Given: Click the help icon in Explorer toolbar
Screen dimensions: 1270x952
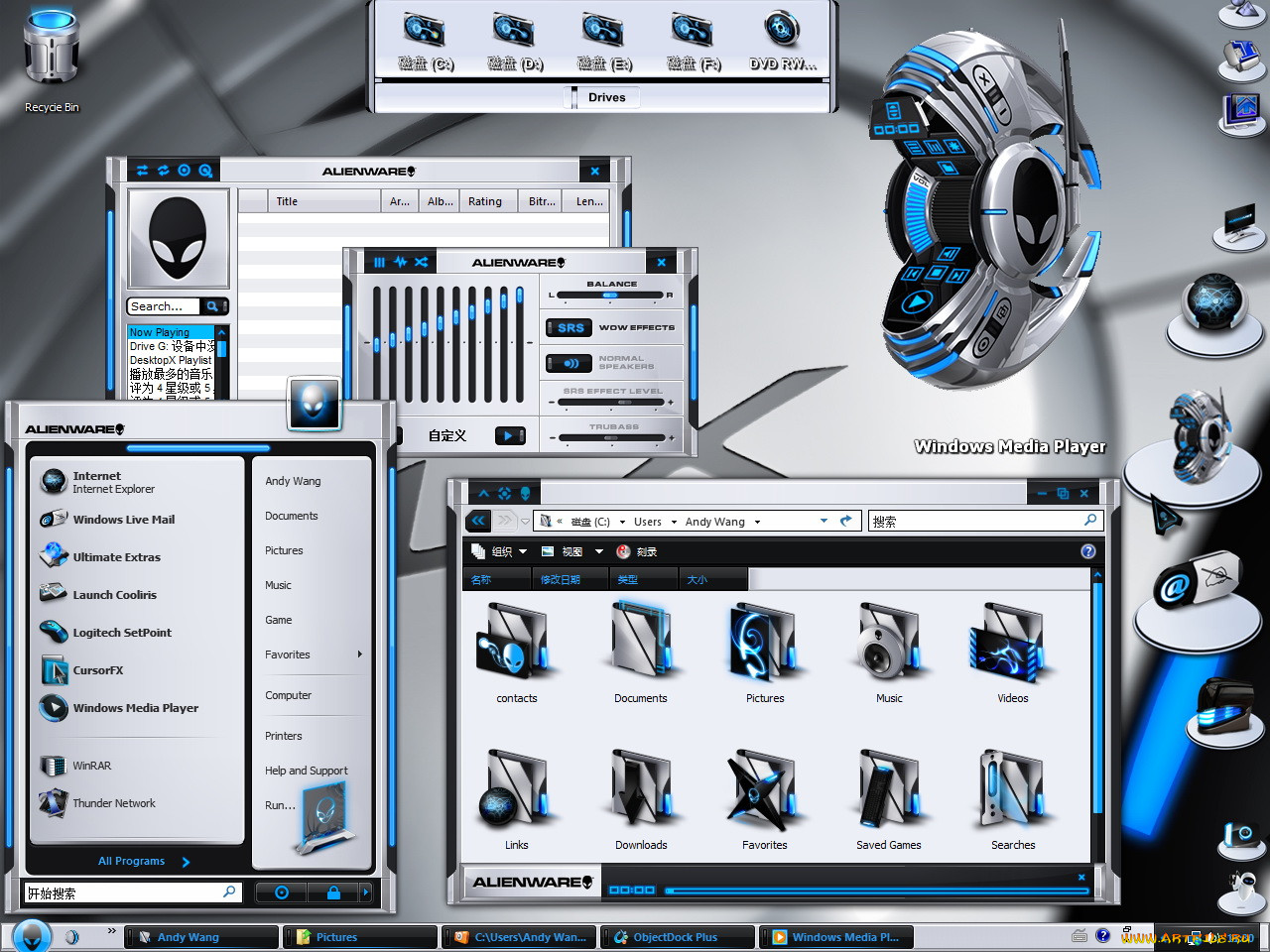Looking at the screenshot, I should click(1088, 551).
